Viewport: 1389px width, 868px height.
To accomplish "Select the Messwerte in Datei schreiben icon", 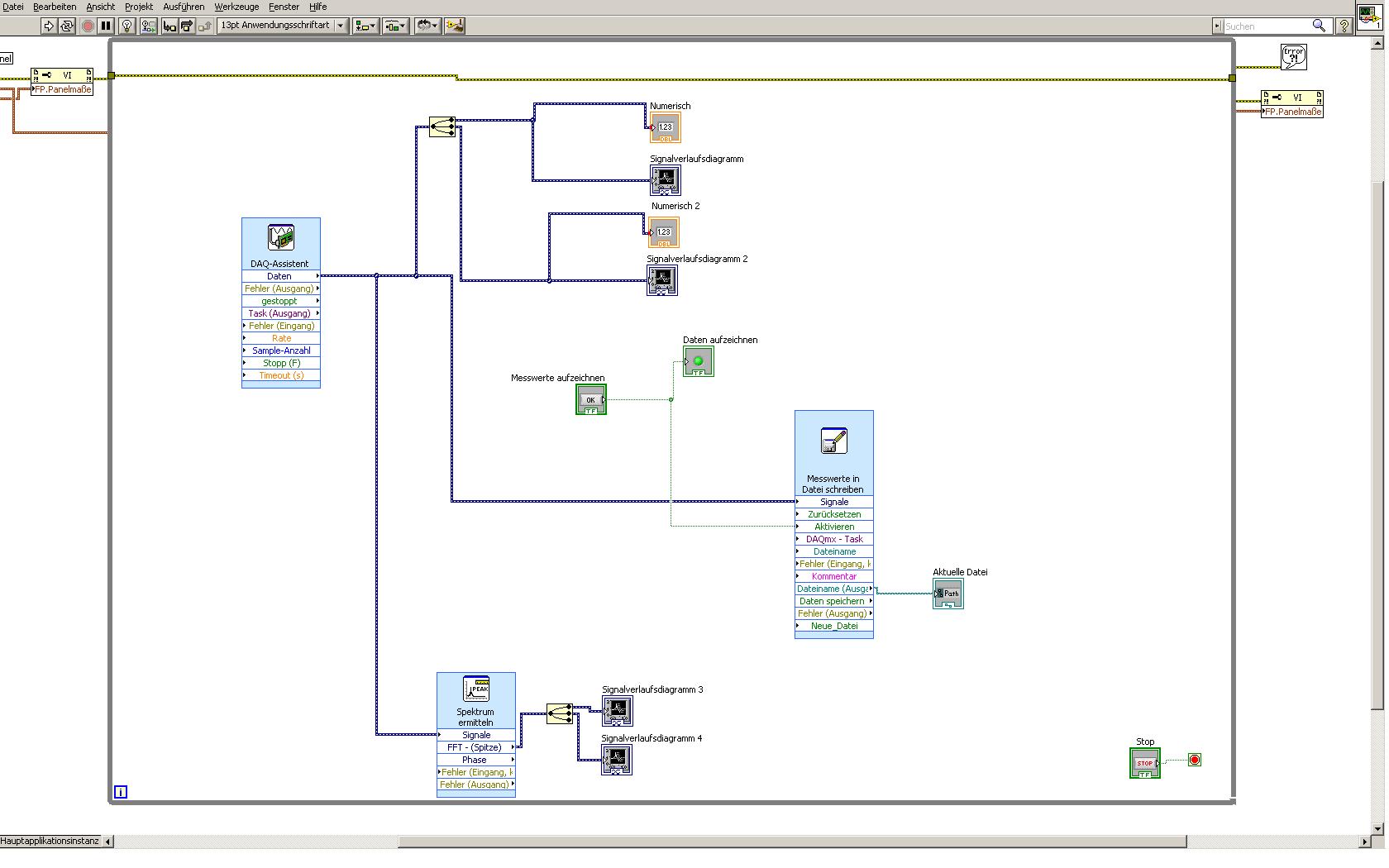I will (834, 441).
